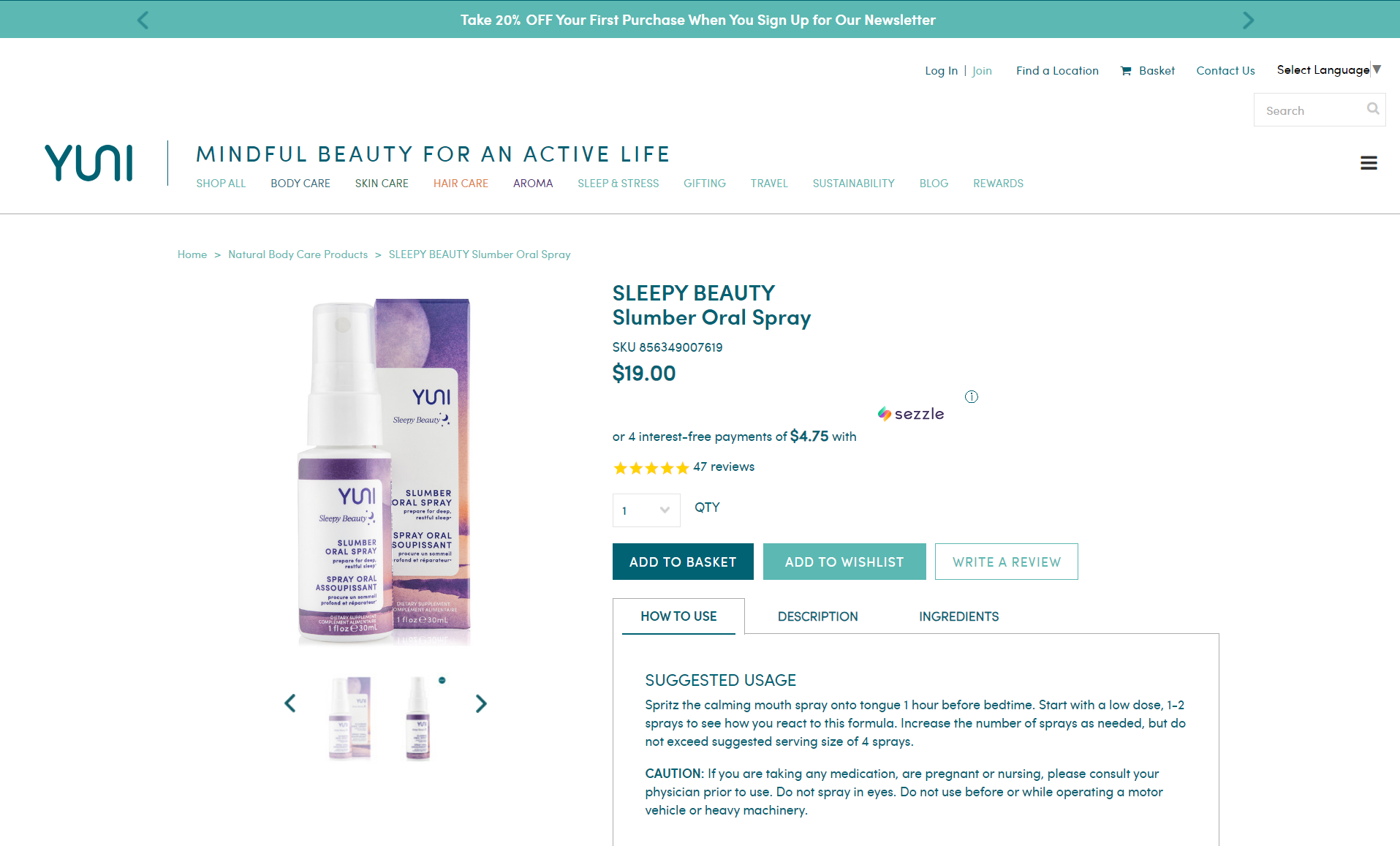
Task: Open the hamburger menu icon
Action: click(1369, 163)
